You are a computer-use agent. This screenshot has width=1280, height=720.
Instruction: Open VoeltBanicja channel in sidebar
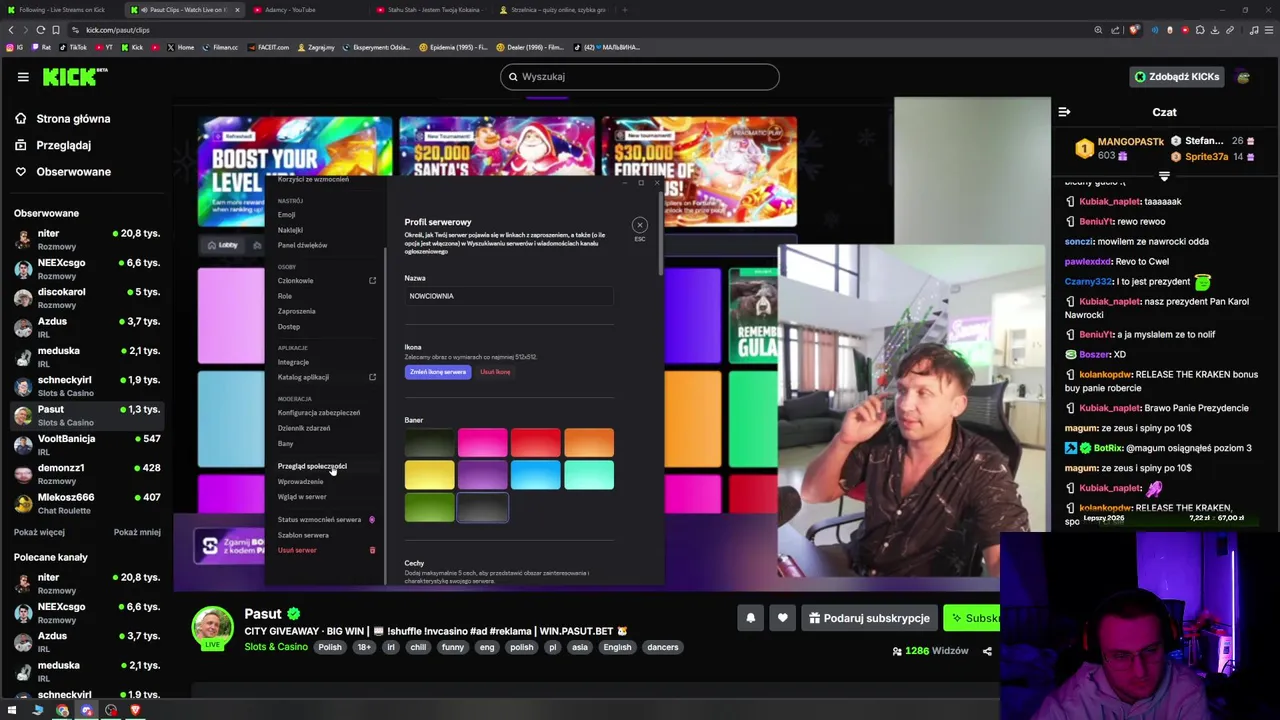pyautogui.click(x=85, y=444)
